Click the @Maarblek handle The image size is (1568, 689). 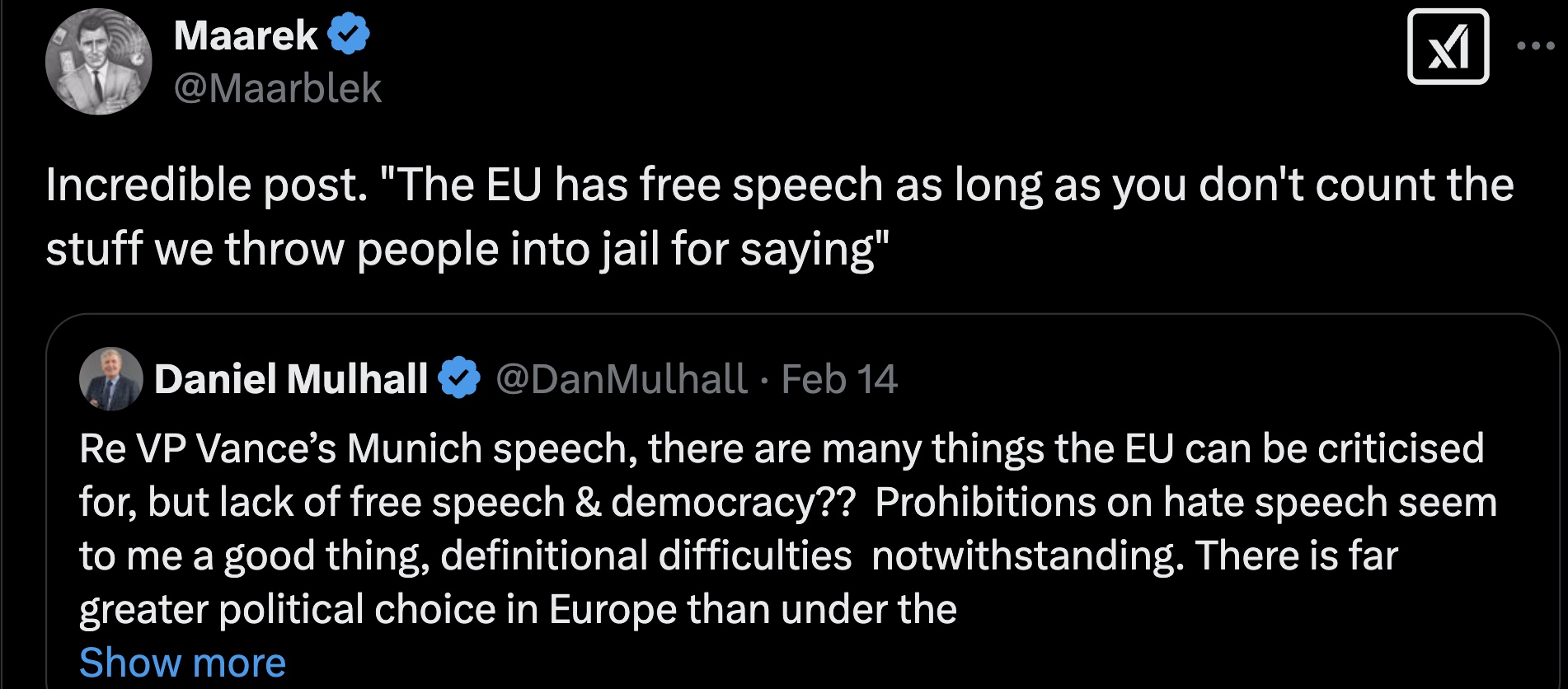(278, 89)
